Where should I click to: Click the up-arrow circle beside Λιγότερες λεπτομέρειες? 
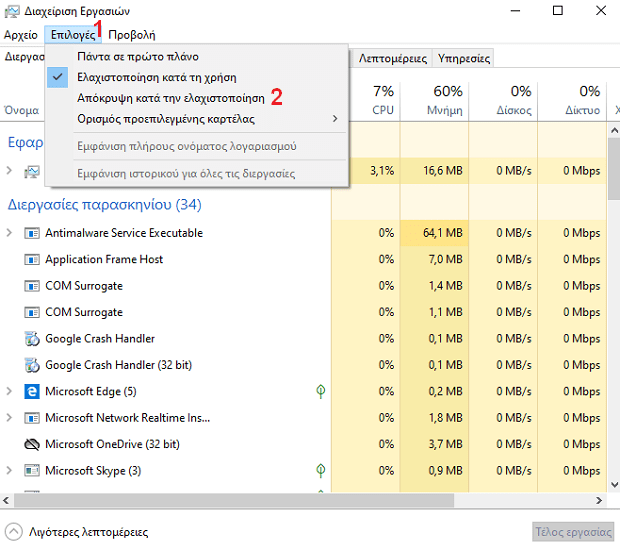(x=14, y=532)
